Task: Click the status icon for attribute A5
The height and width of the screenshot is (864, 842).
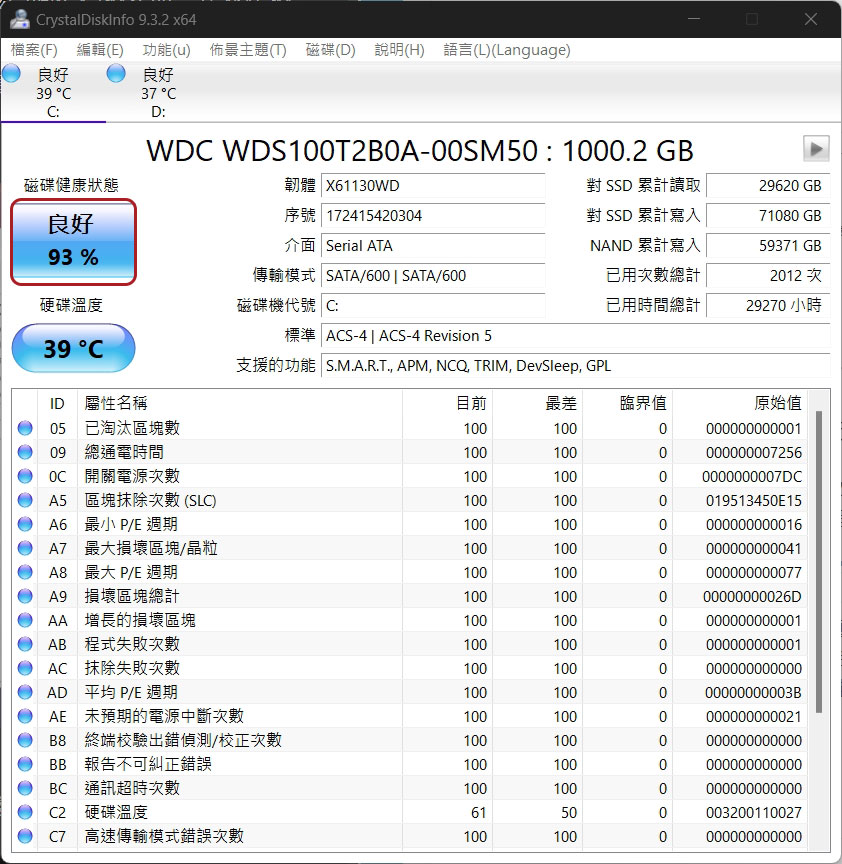Action: tap(25, 500)
